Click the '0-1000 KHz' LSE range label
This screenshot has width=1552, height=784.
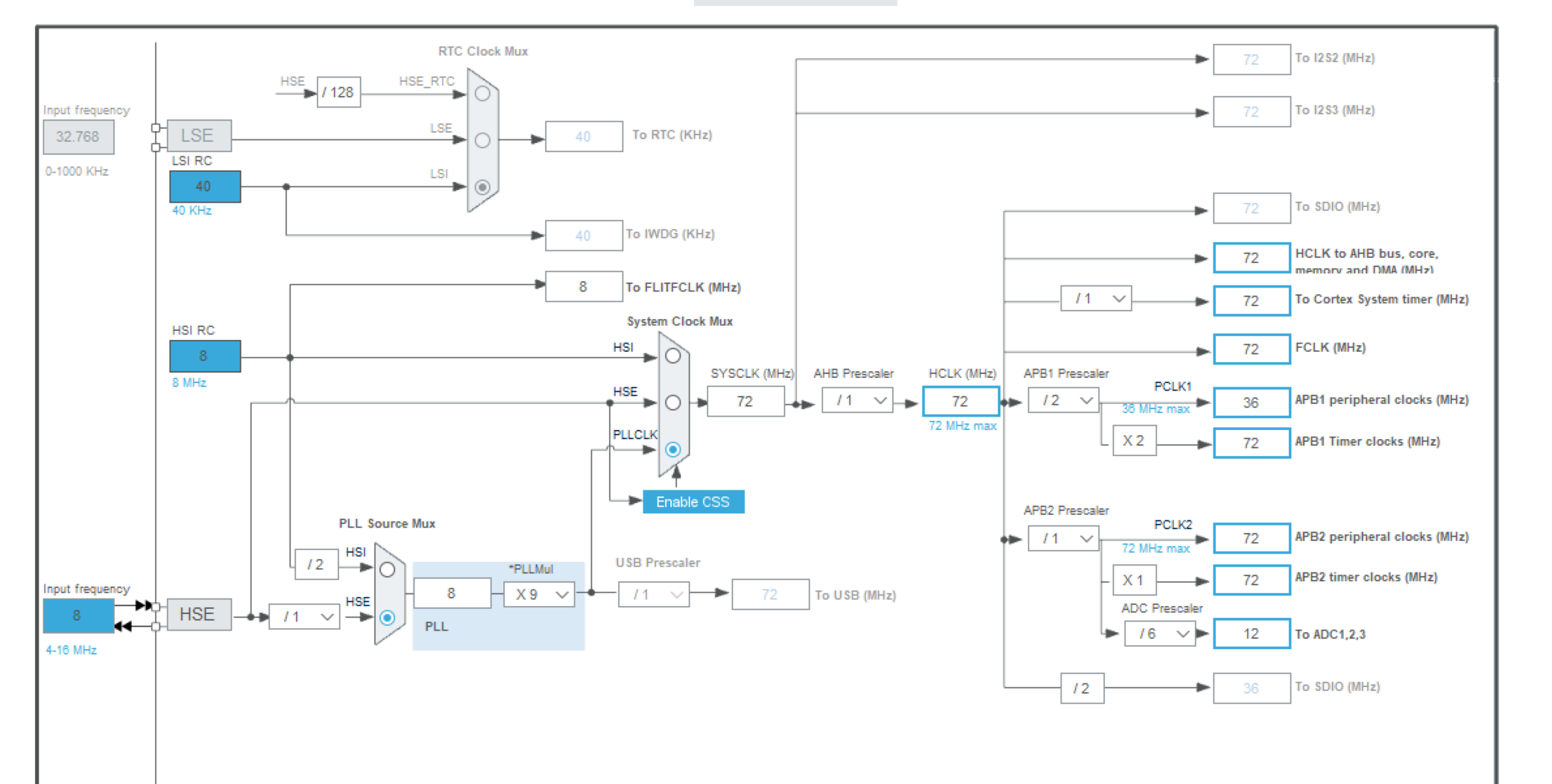point(77,171)
